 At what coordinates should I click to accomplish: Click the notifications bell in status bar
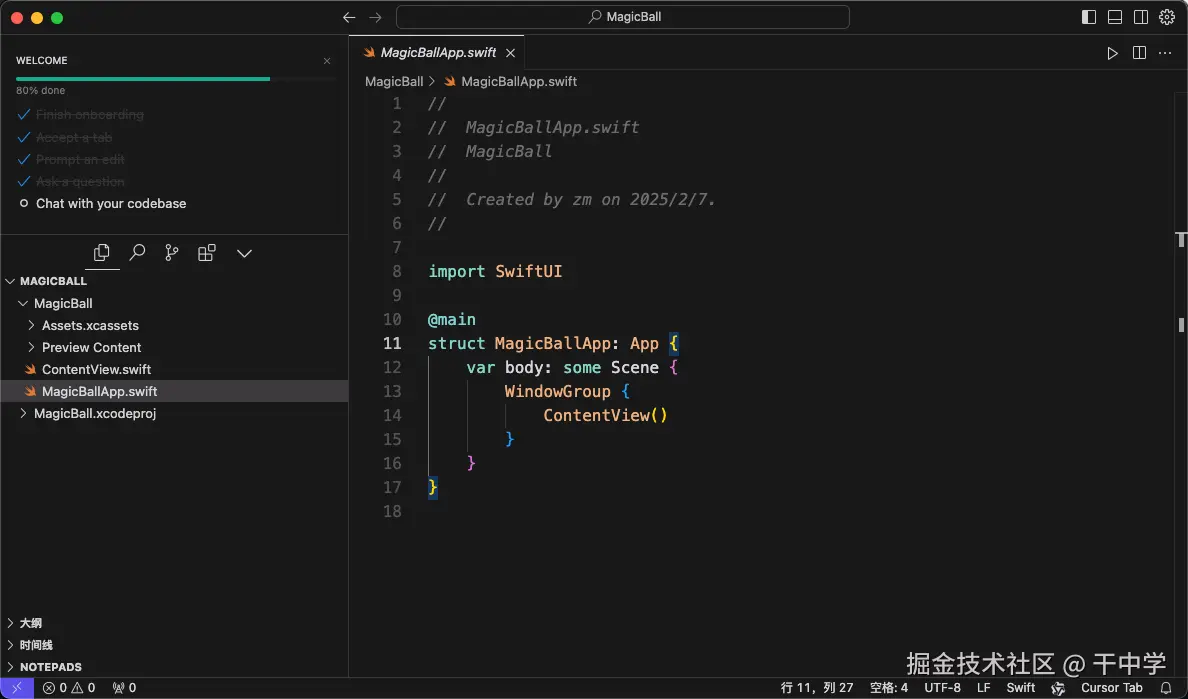point(1165,688)
